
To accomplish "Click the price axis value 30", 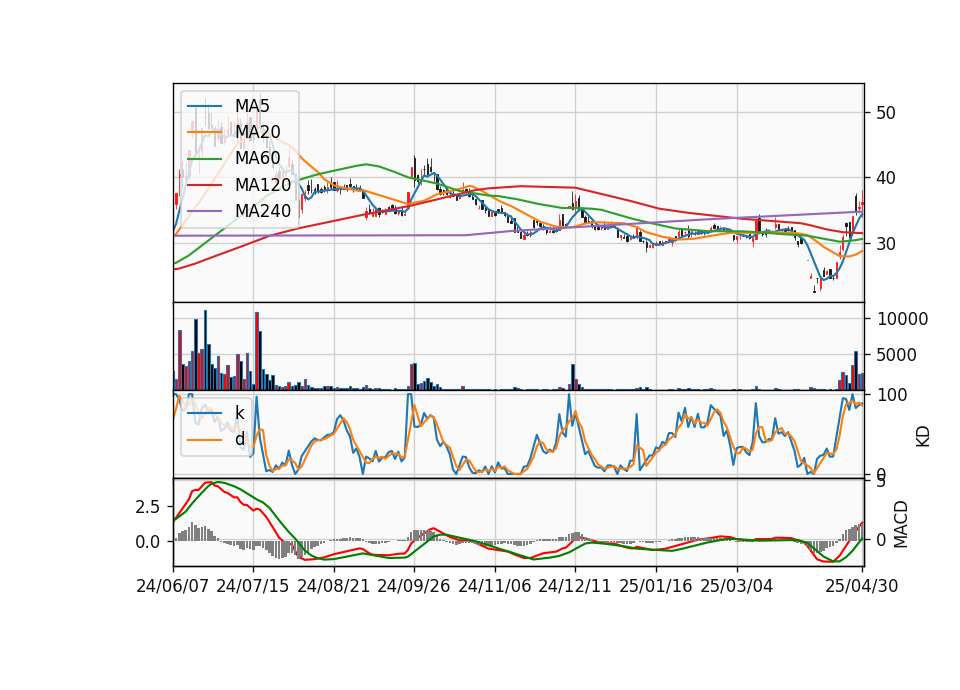I will coord(886,244).
